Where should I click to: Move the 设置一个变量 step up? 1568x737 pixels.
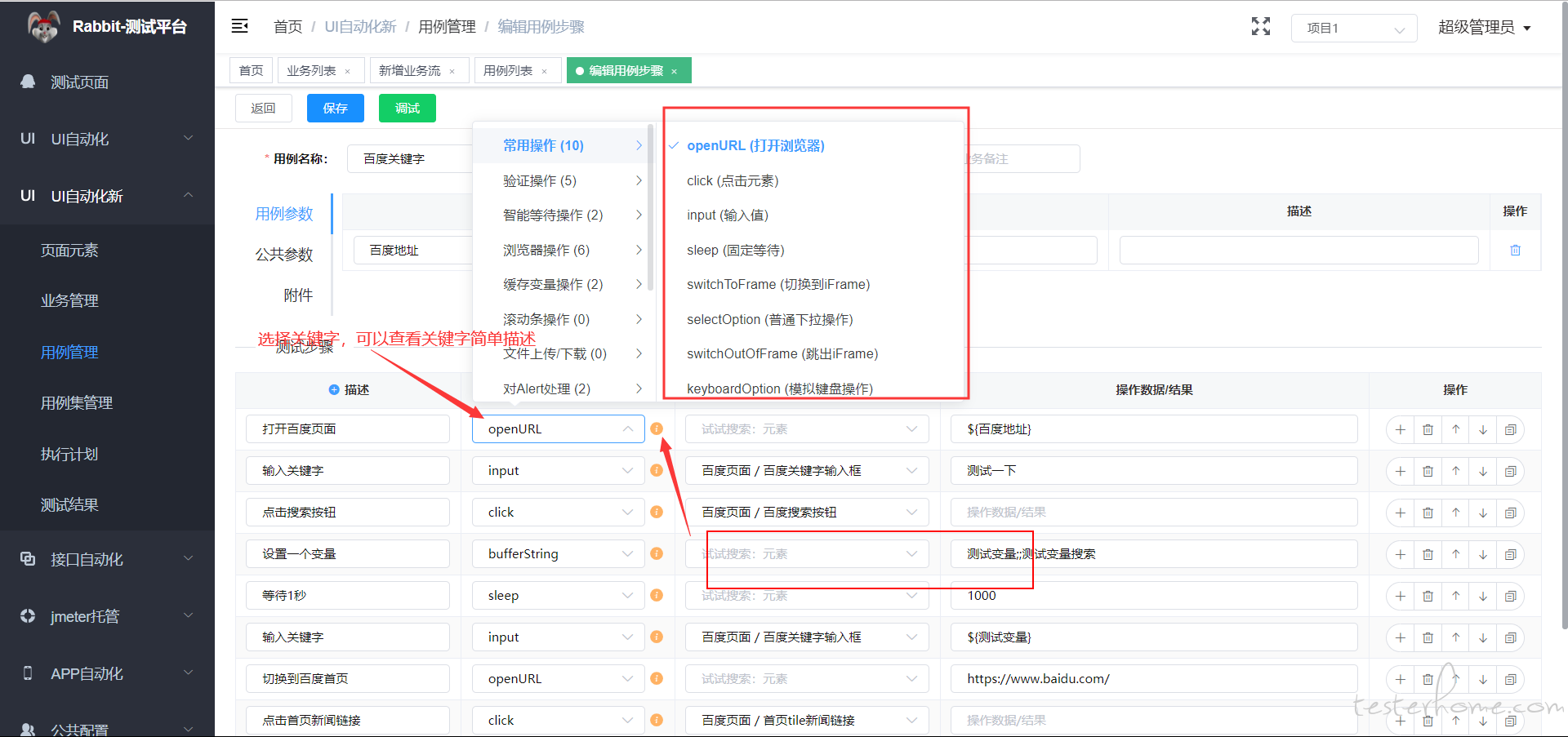click(x=1455, y=554)
